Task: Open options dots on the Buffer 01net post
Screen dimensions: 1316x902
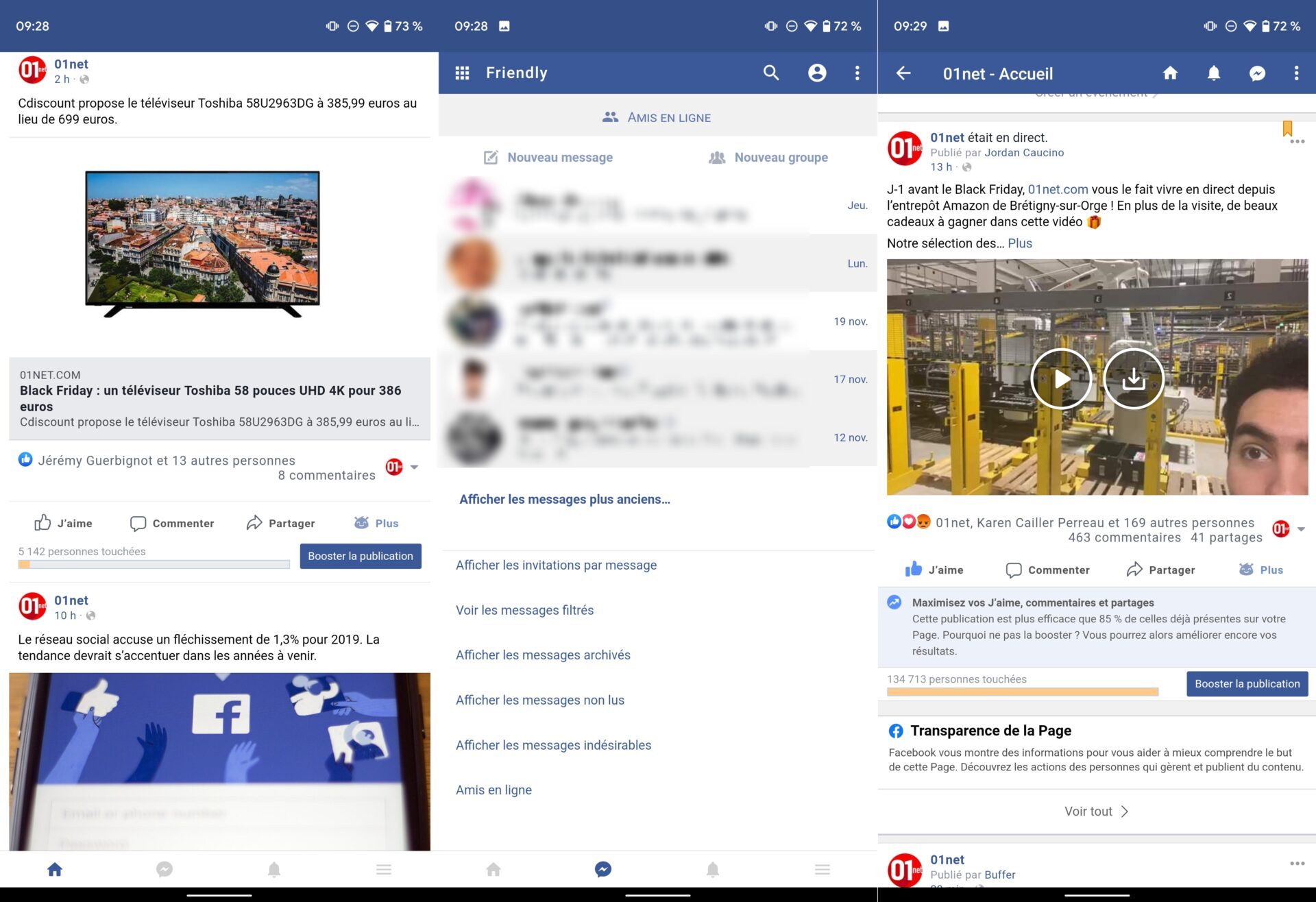Action: (1297, 863)
